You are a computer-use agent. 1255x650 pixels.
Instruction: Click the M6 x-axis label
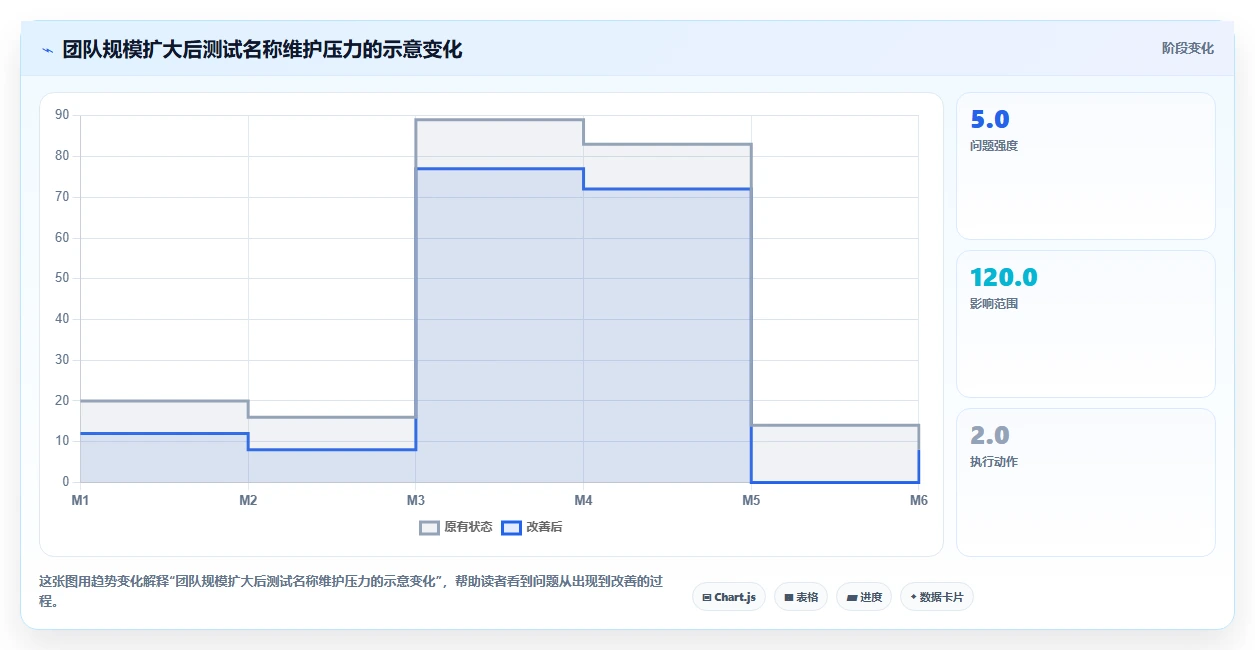(x=918, y=501)
